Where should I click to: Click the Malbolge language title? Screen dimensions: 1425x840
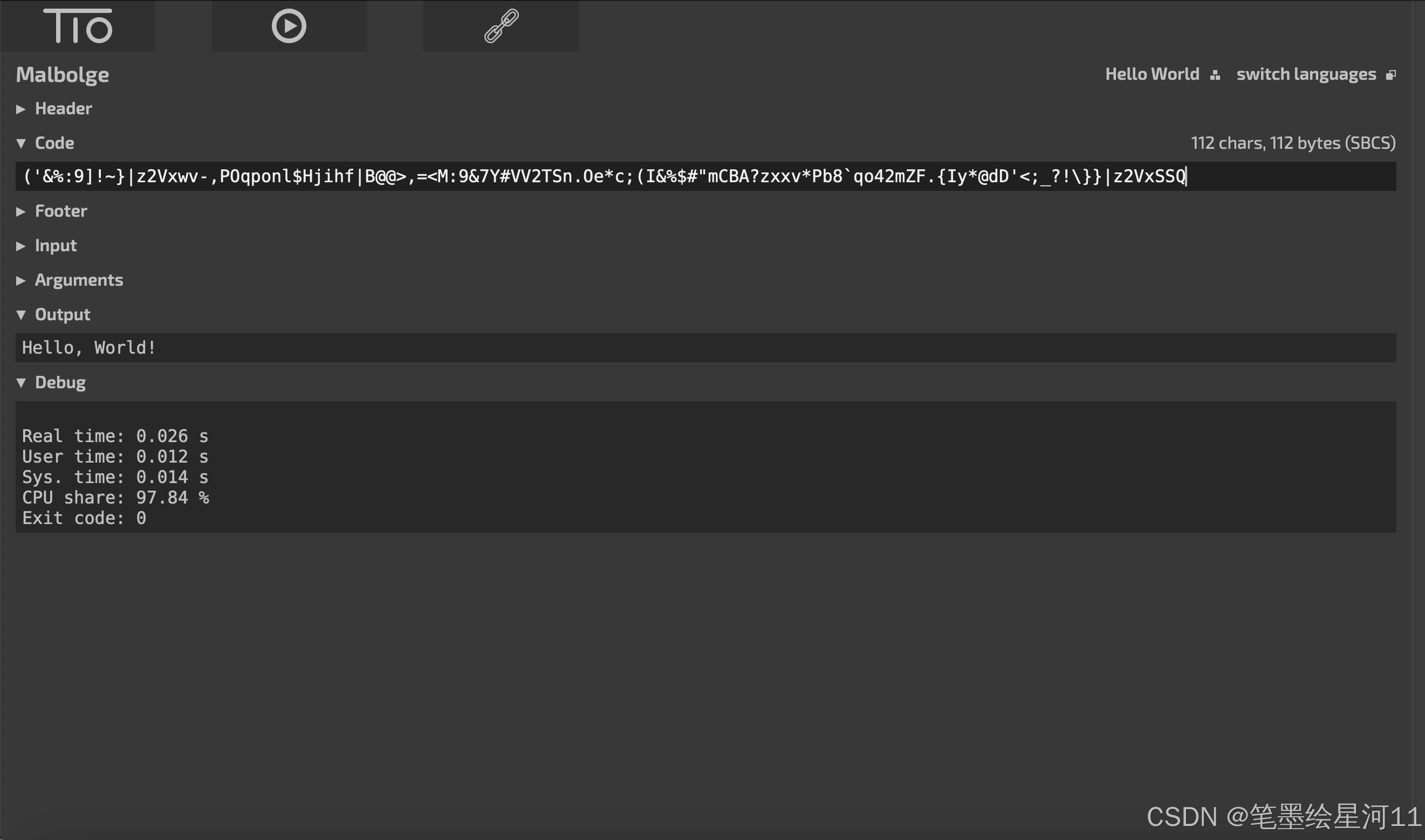point(62,75)
